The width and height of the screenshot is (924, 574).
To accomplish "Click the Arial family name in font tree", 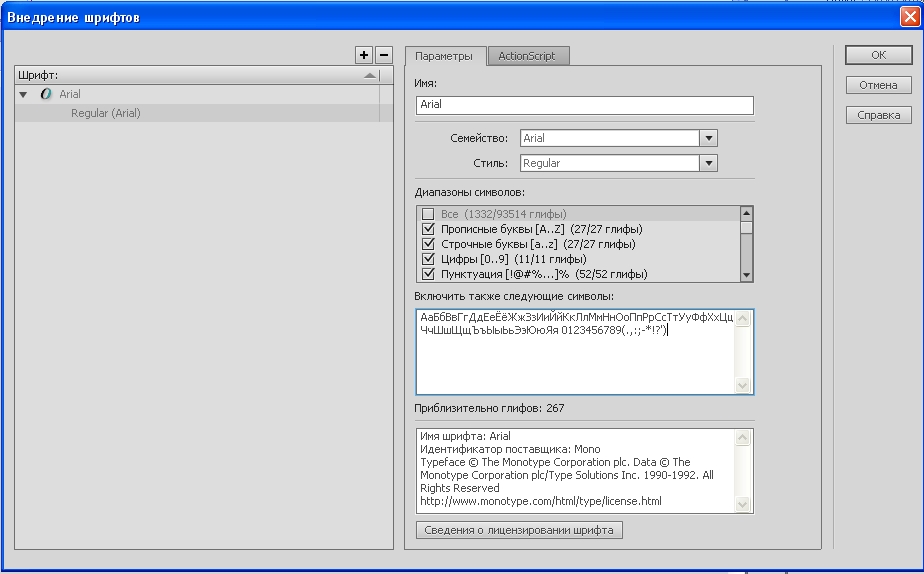I will click(70, 94).
